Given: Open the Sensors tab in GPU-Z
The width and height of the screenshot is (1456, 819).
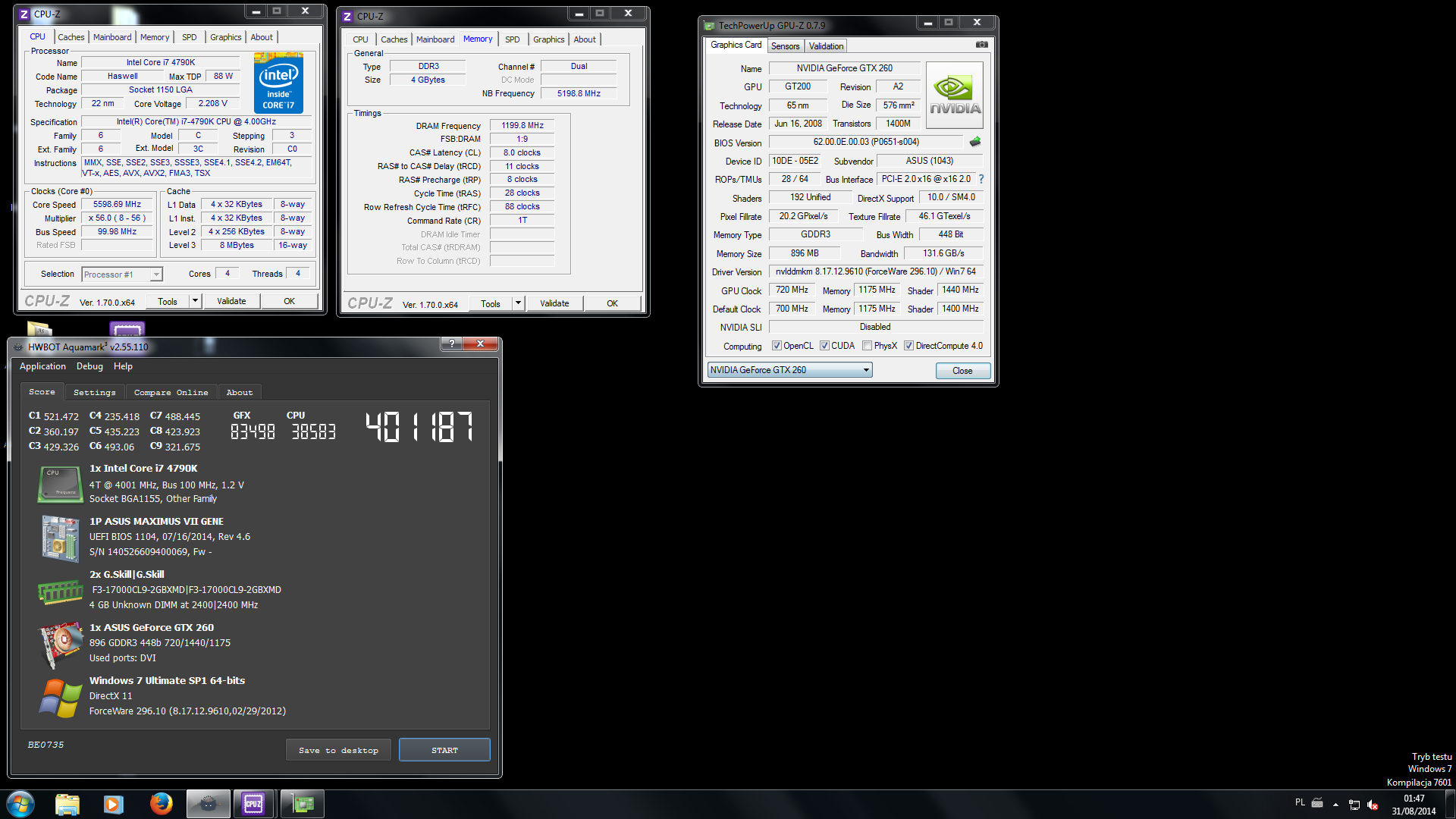Looking at the screenshot, I should (x=785, y=46).
